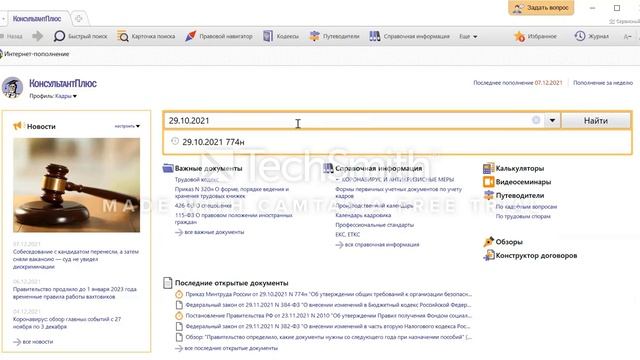Open Конструктор договоров

pos(536,256)
